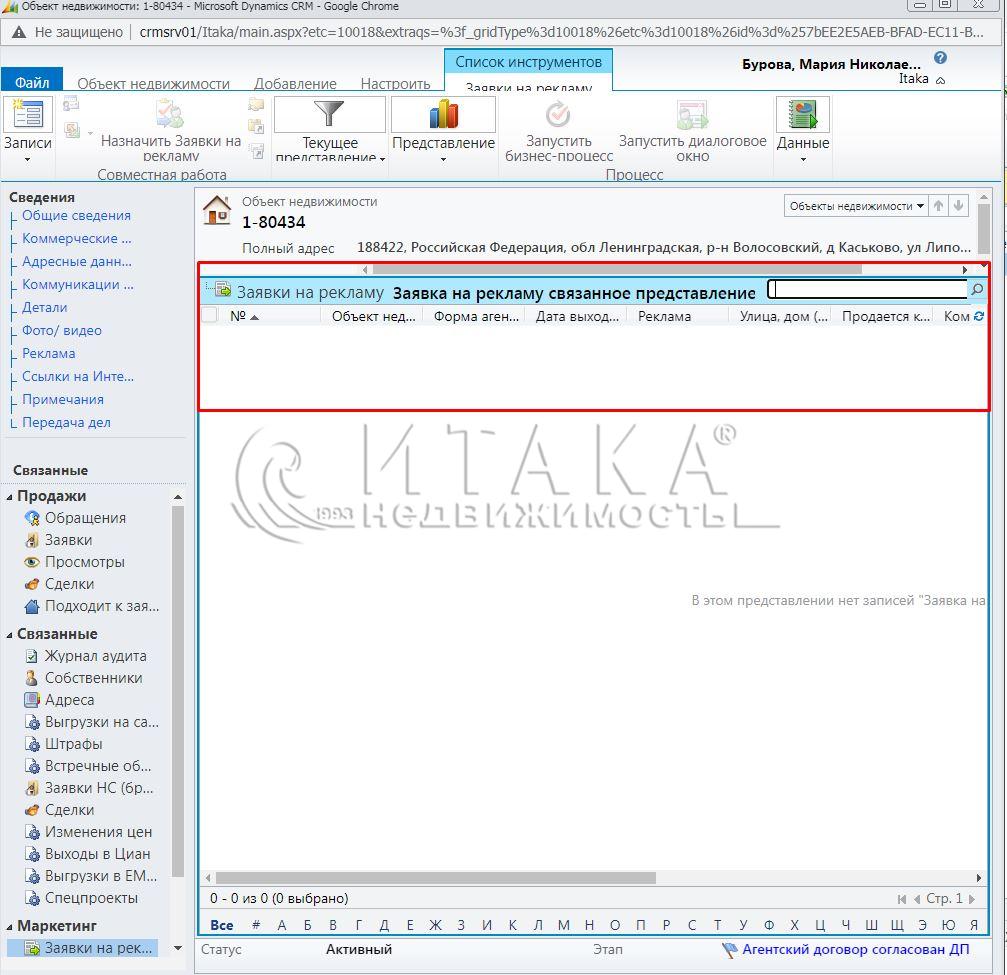Sort by Дата выход... column header

tap(577, 315)
